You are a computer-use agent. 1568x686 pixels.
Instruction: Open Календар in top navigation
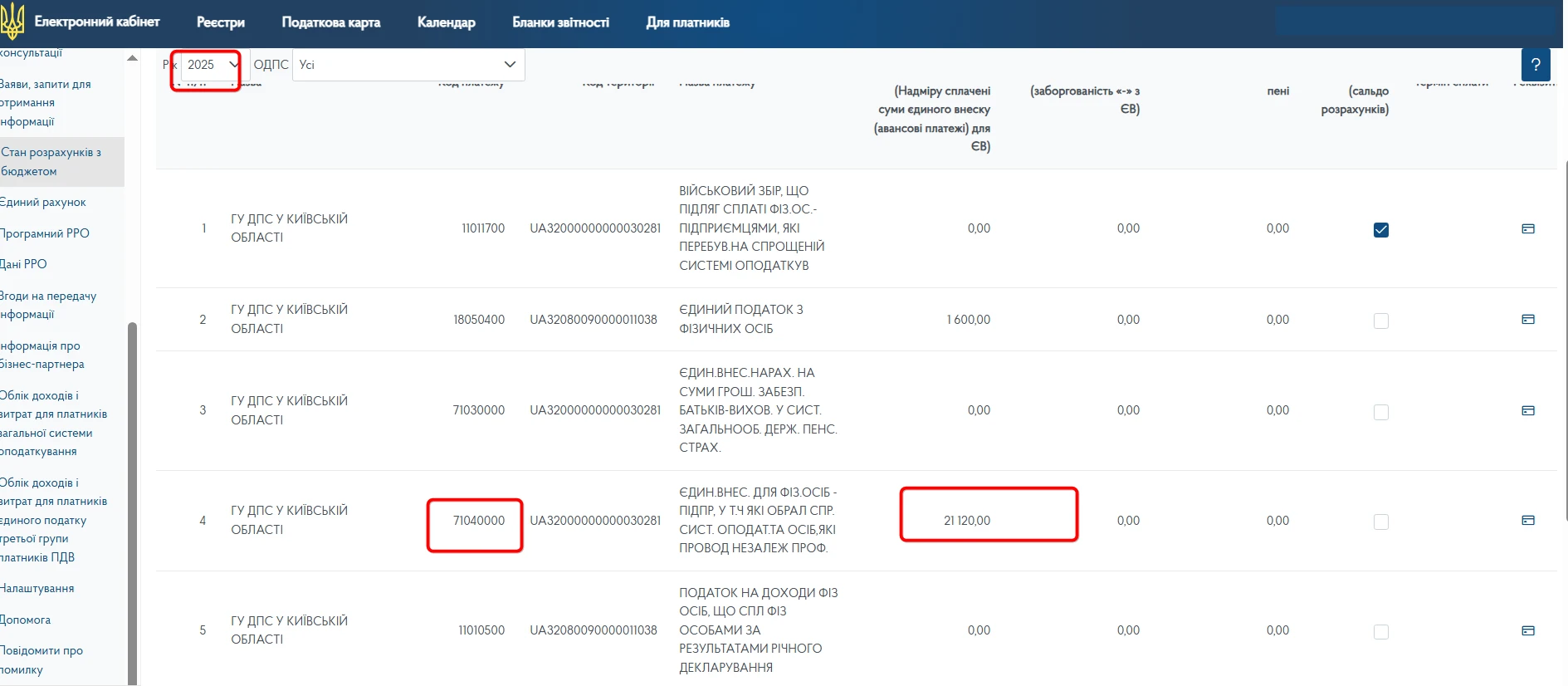(x=446, y=22)
